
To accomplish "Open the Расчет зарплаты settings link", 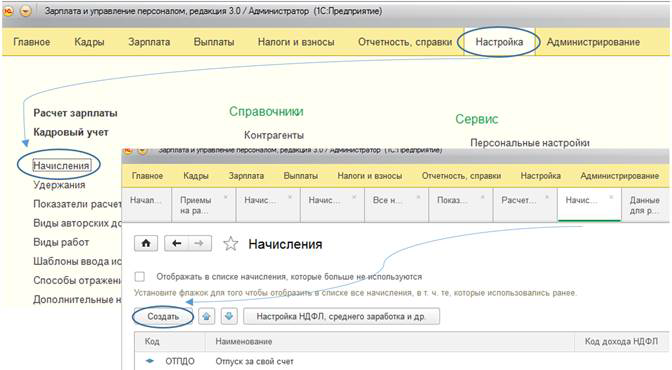I will point(75,113).
